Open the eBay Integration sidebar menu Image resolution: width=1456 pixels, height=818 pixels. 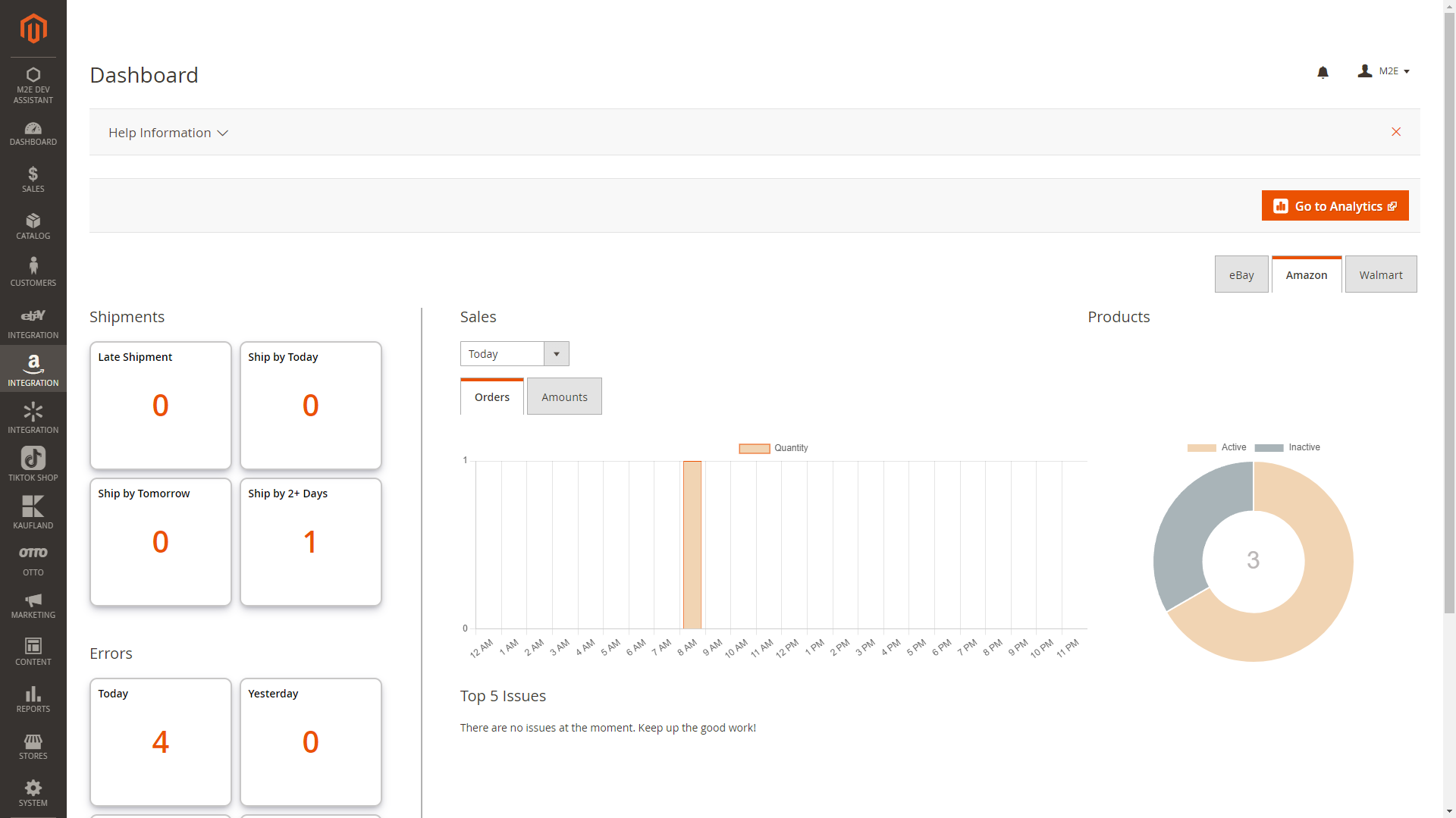(33, 322)
